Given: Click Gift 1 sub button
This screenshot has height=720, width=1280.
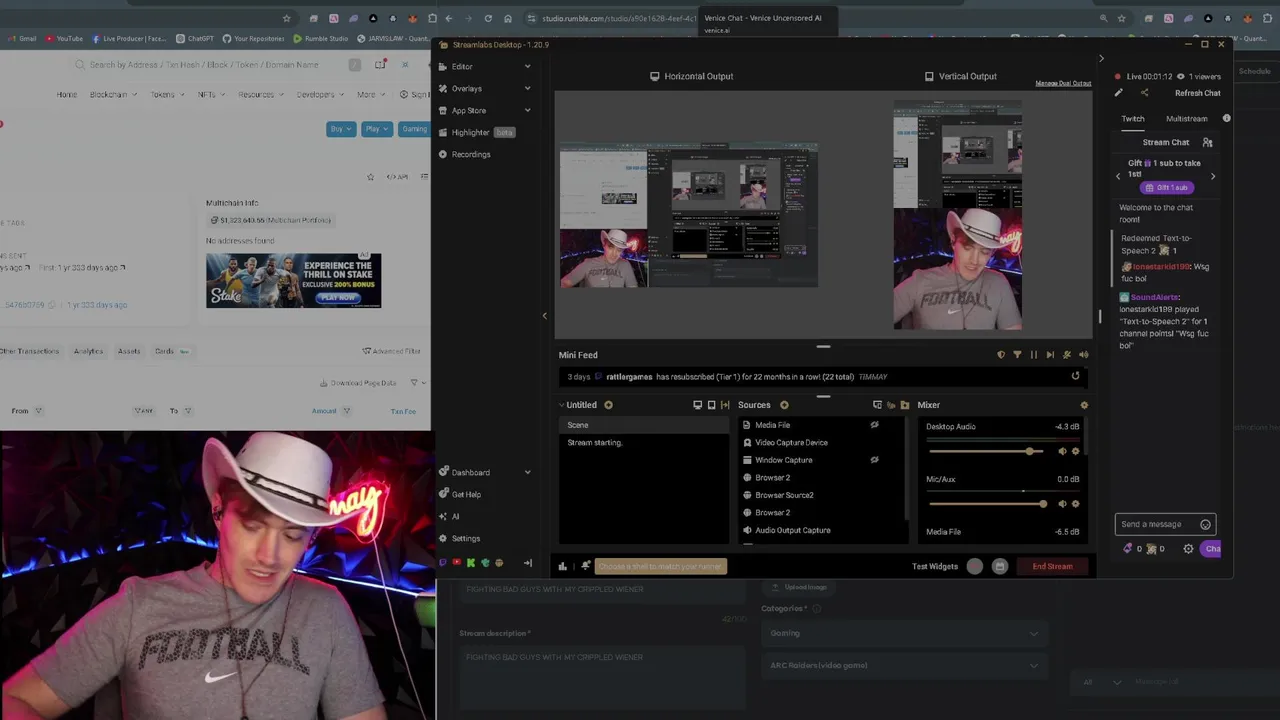Looking at the screenshot, I should tap(1166, 188).
